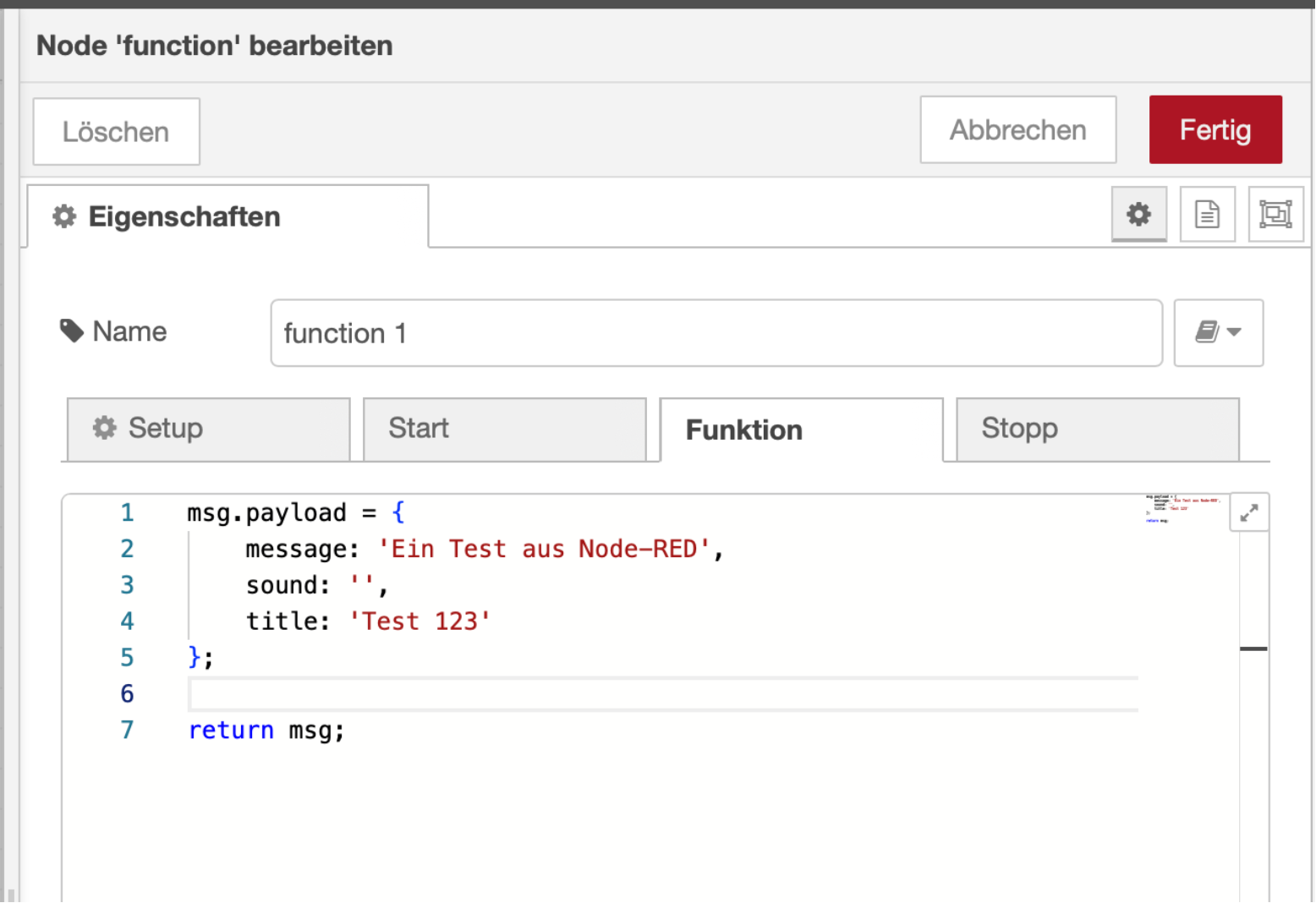Click the 'return msg;' code line
Screen dimensions: 1316x903
(x=266, y=730)
